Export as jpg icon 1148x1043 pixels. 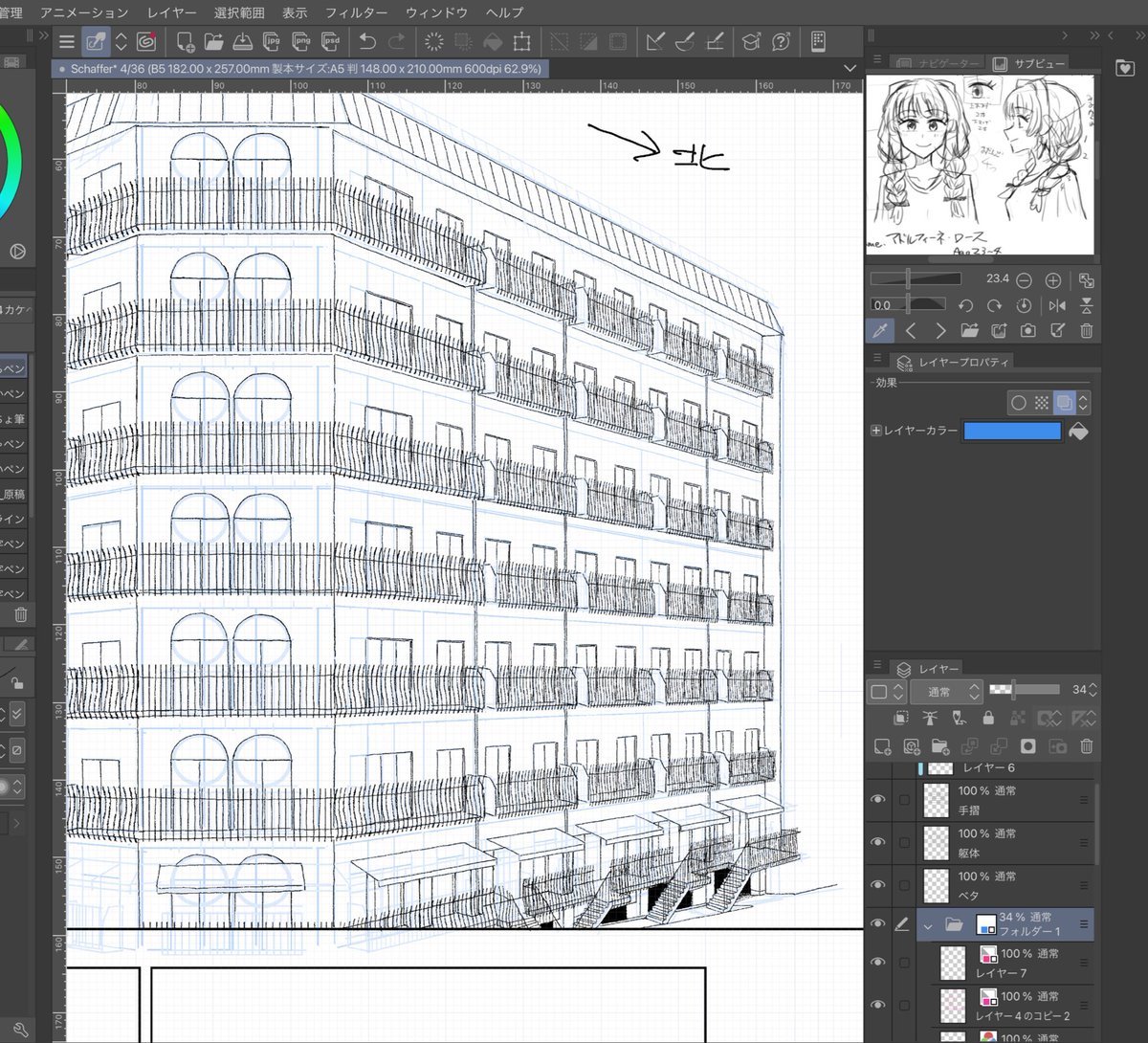click(273, 41)
